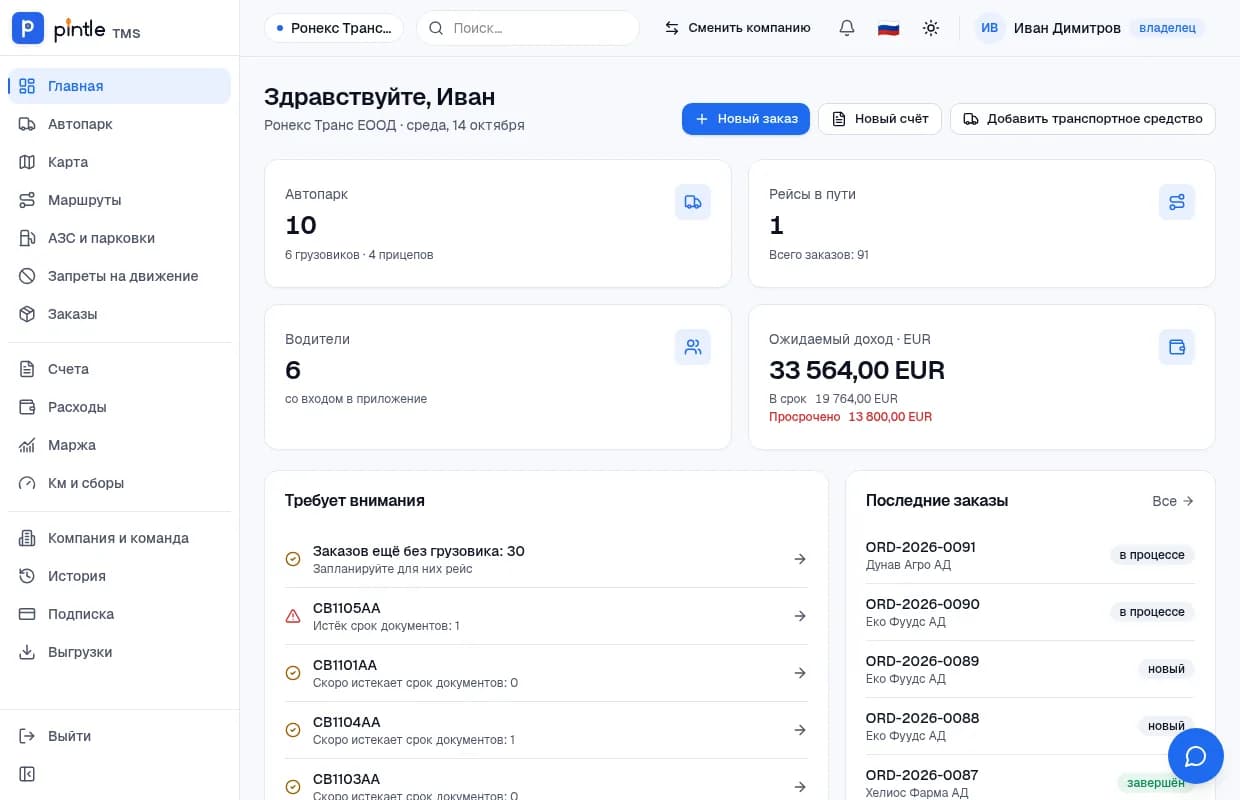Click the Search field
This screenshot has height=800, width=1240.
click(528, 28)
